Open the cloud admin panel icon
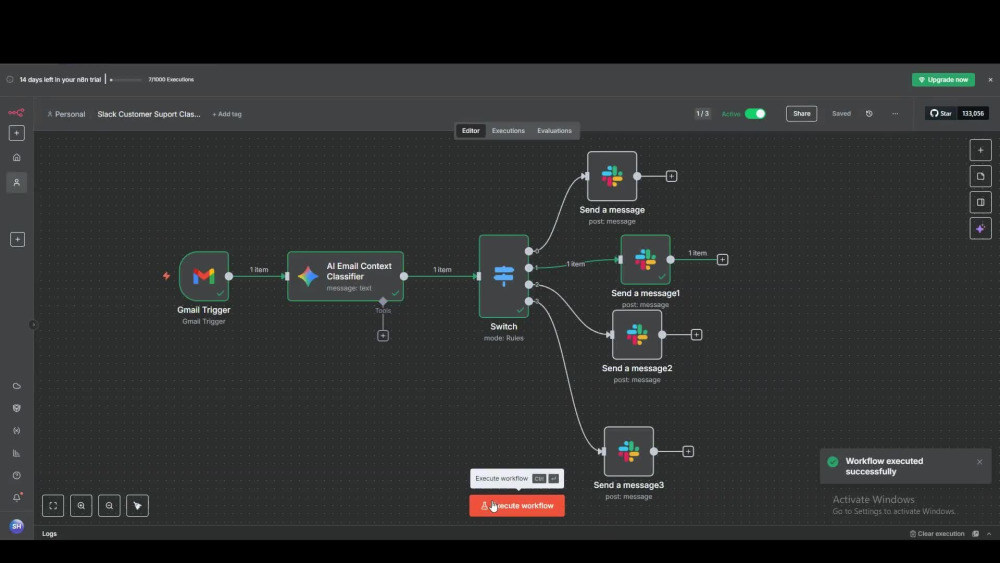The width and height of the screenshot is (1000, 563). click(17, 386)
